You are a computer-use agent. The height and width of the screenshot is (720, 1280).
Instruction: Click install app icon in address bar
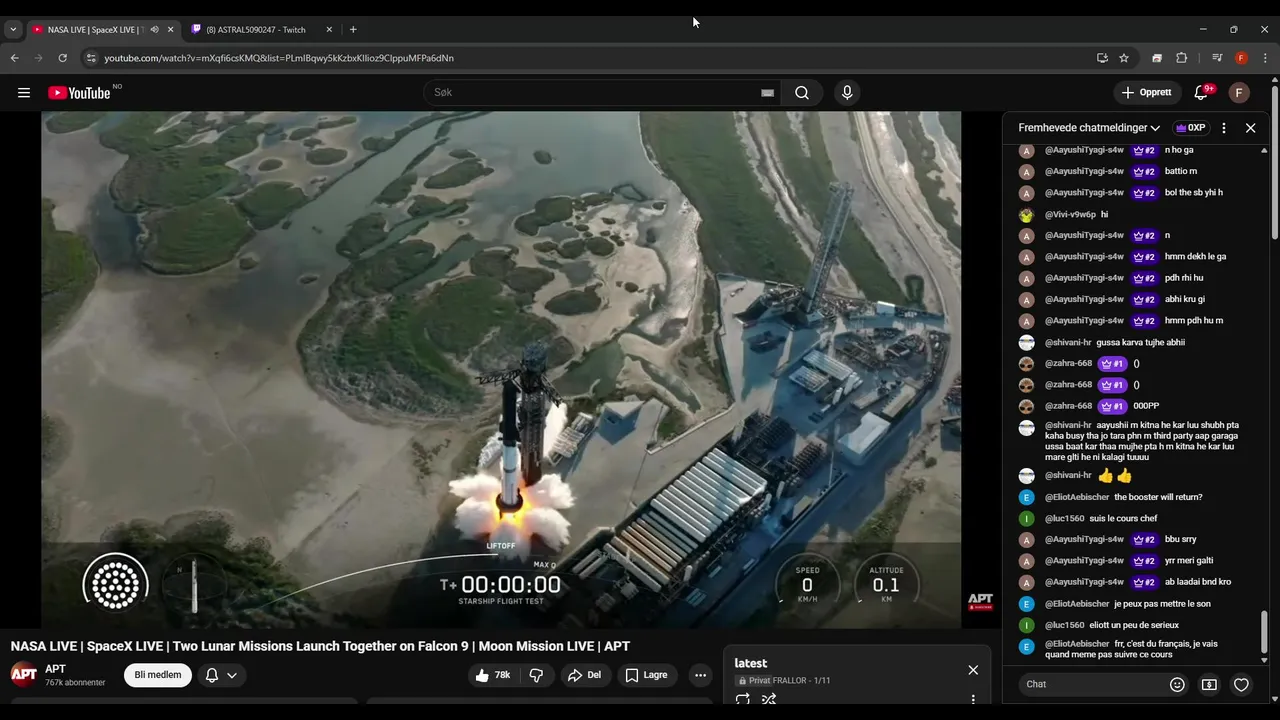(1102, 58)
